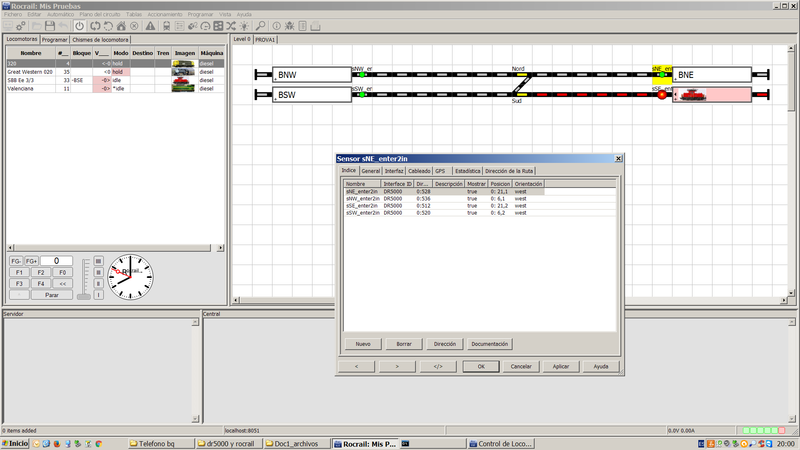Select the Valenciana locomotive row
The height and width of the screenshot is (450, 800).
(115, 88)
